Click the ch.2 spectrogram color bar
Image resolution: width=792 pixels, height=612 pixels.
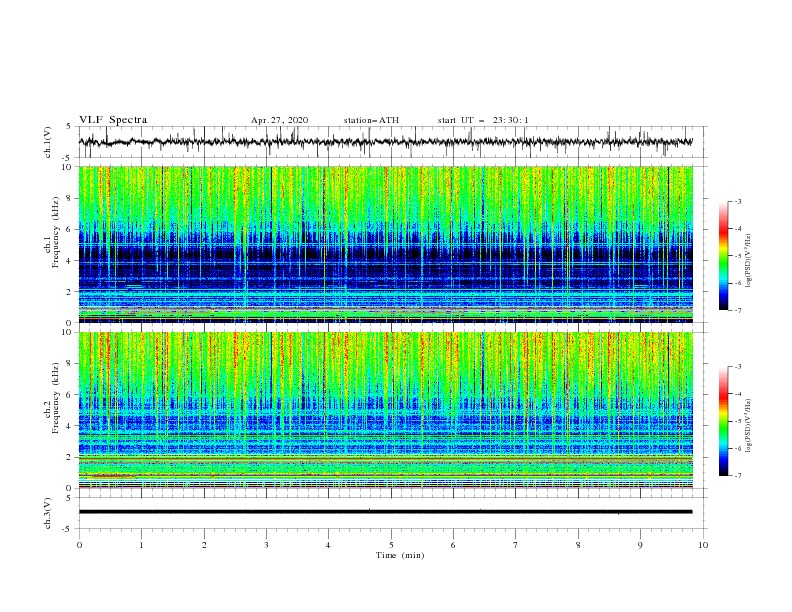click(x=723, y=421)
